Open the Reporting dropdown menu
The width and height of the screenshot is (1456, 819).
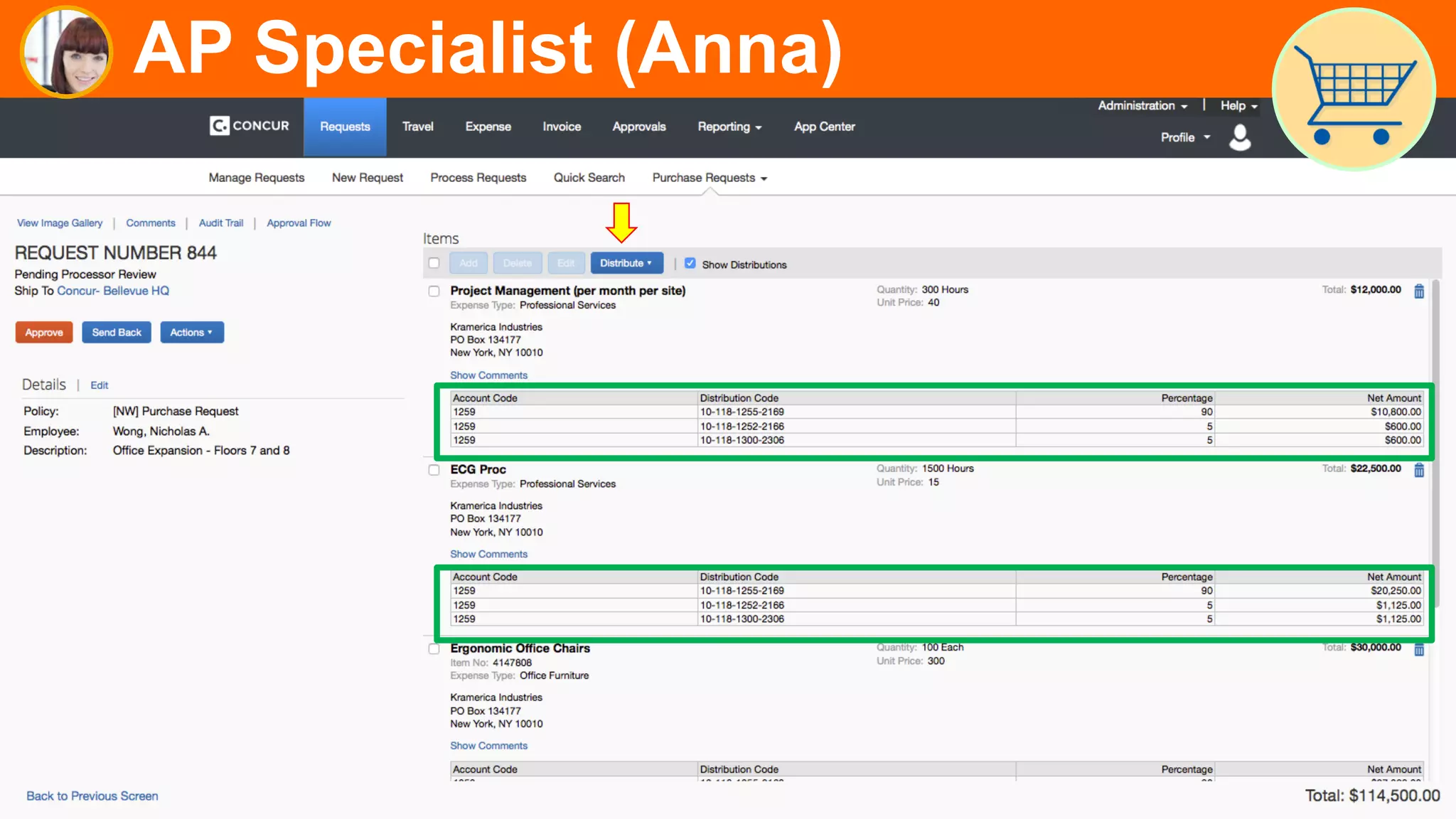click(x=729, y=127)
